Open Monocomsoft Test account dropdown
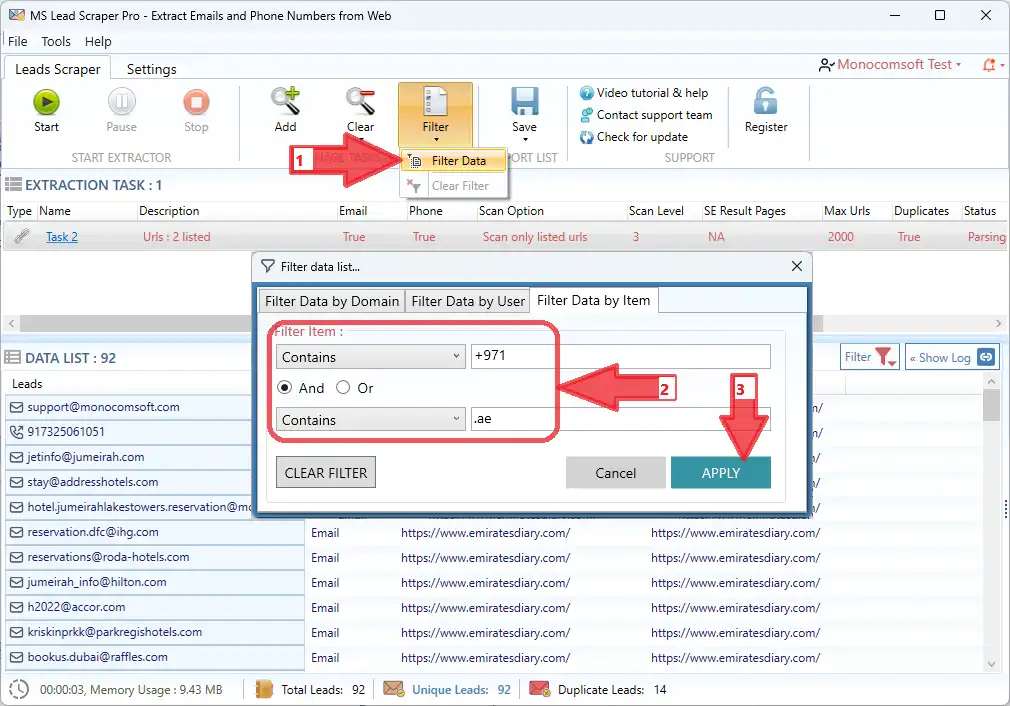 pos(890,64)
